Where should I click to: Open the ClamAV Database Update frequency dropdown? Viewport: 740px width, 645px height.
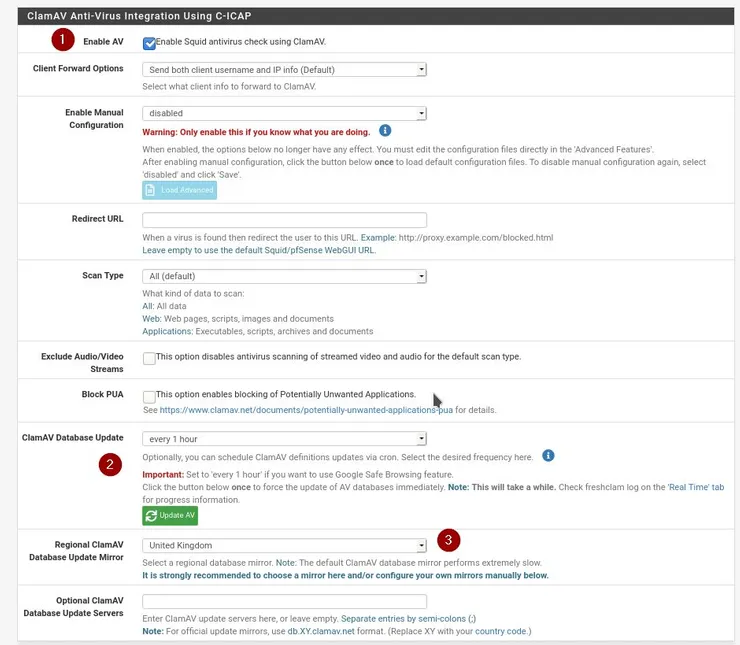284,438
